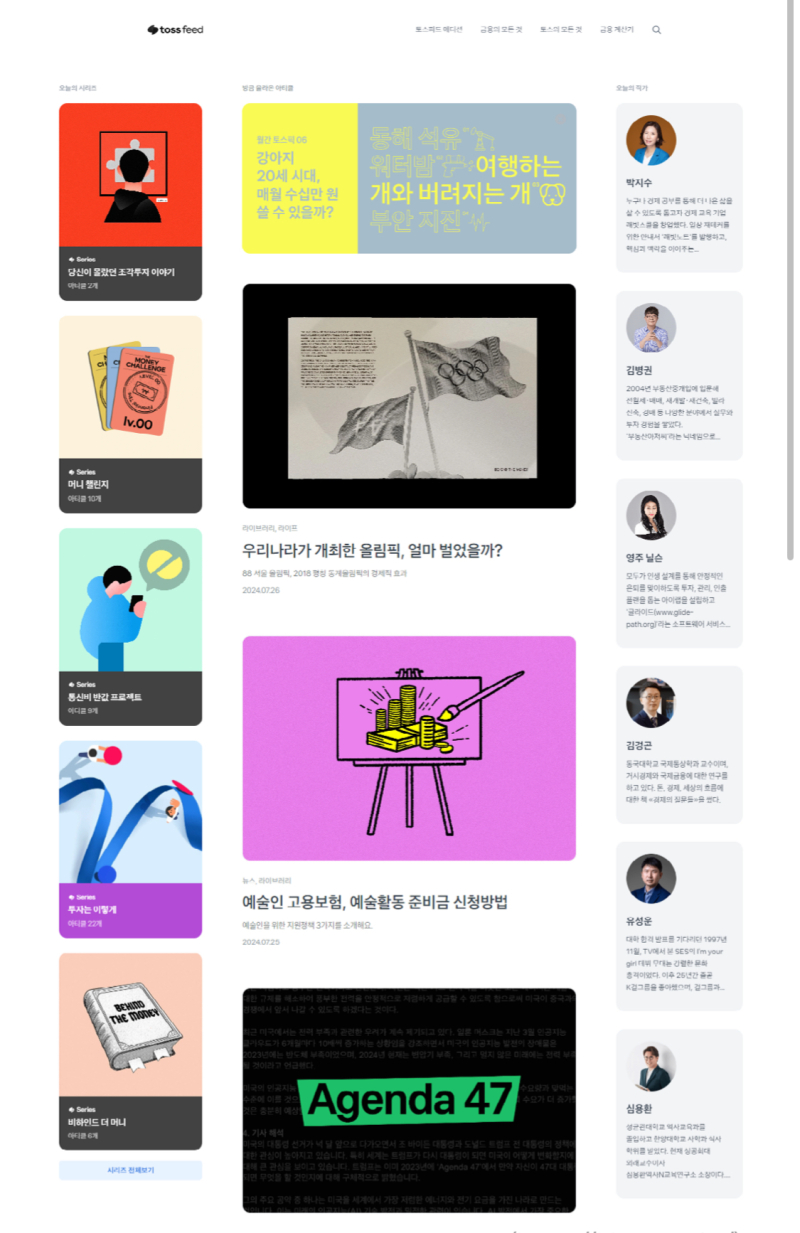Open article 우리나라가 개최한 올림픽, 얼마 벌었을까?

click(x=372, y=550)
